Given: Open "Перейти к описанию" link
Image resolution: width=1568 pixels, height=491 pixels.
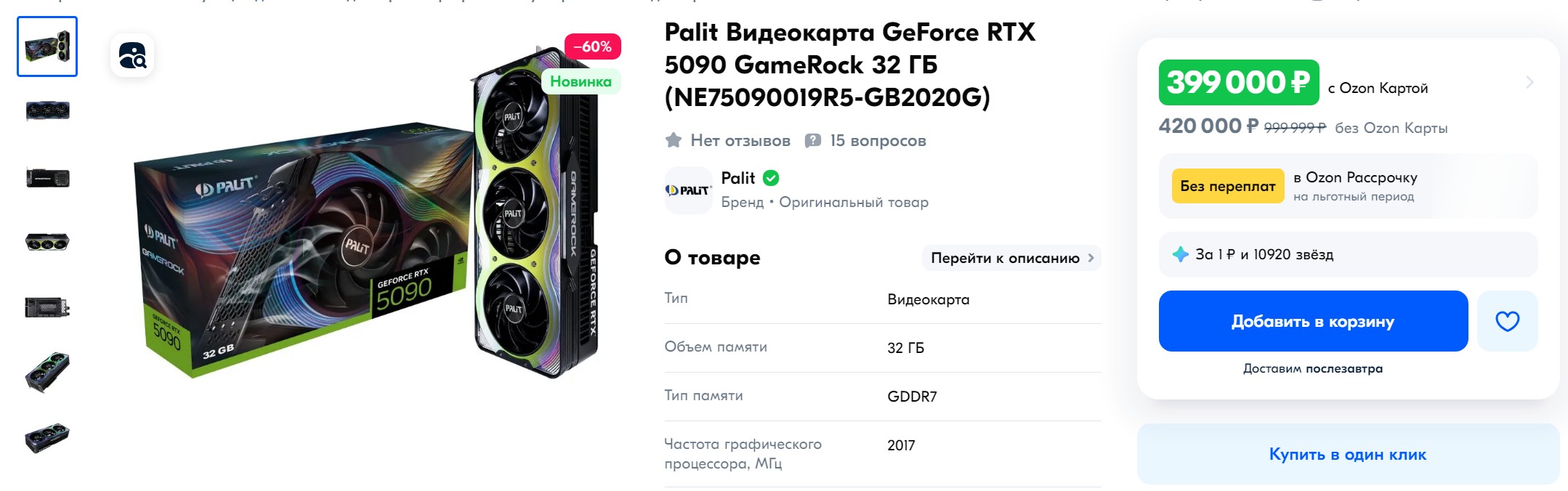Looking at the screenshot, I should click(1011, 258).
